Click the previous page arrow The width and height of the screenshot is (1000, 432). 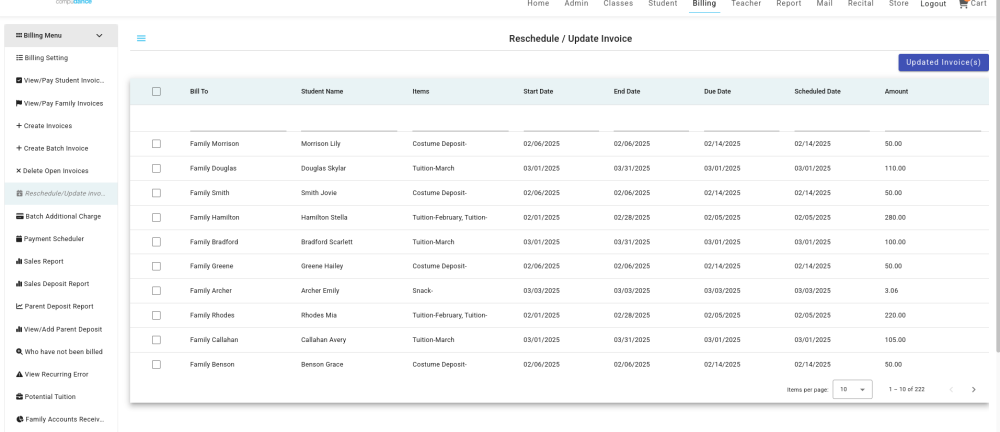tap(951, 389)
